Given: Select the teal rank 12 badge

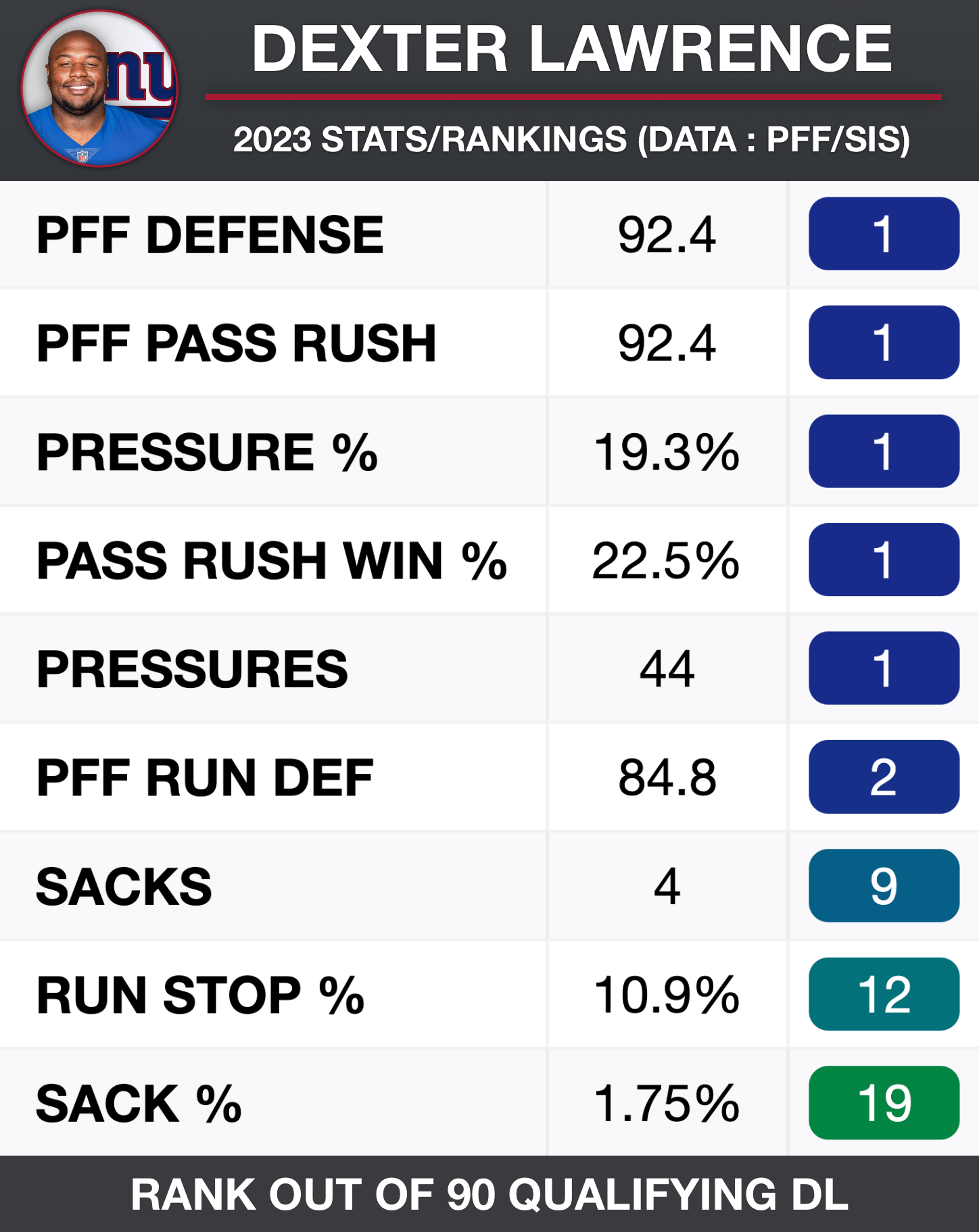Looking at the screenshot, I should click(x=884, y=994).
